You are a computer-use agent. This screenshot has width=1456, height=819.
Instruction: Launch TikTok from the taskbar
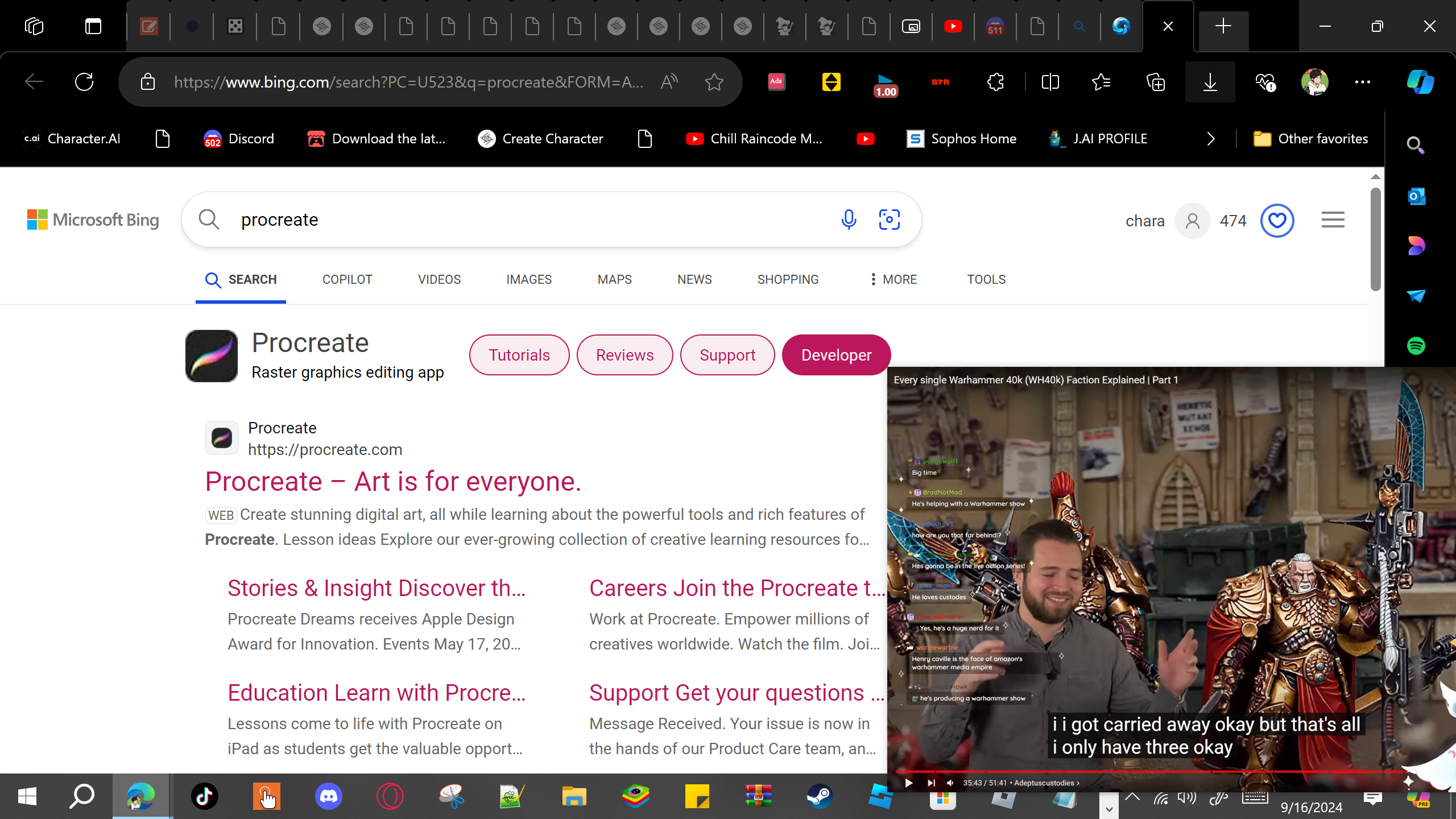(205, 796)
